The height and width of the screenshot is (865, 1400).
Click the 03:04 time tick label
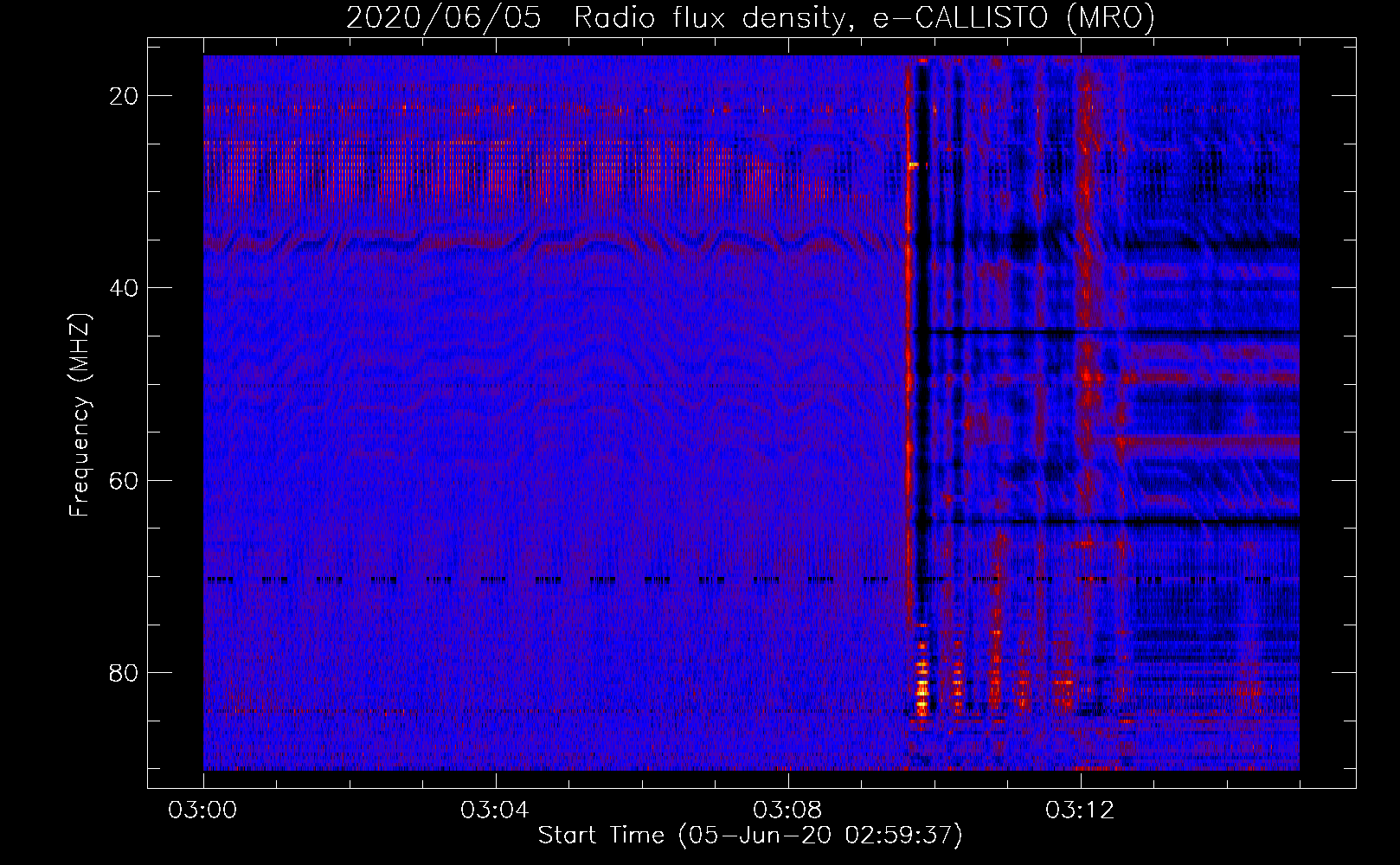pyautogui.click(x=495, y=811)
